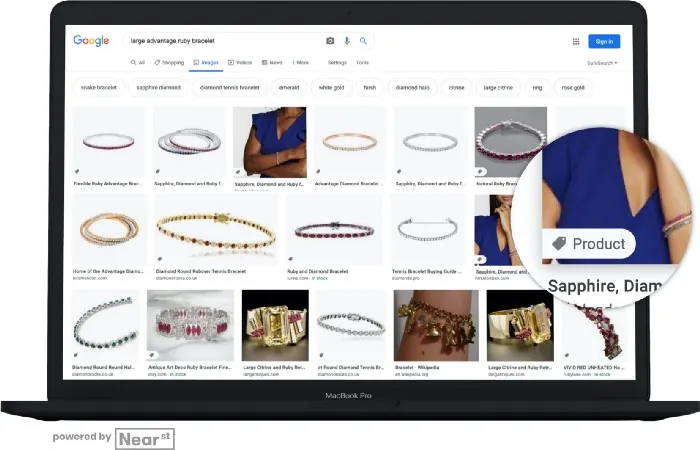Click the 'diamonds.pro' source text
The width and height of the screenshot is (700, 450).
[404, 278]
